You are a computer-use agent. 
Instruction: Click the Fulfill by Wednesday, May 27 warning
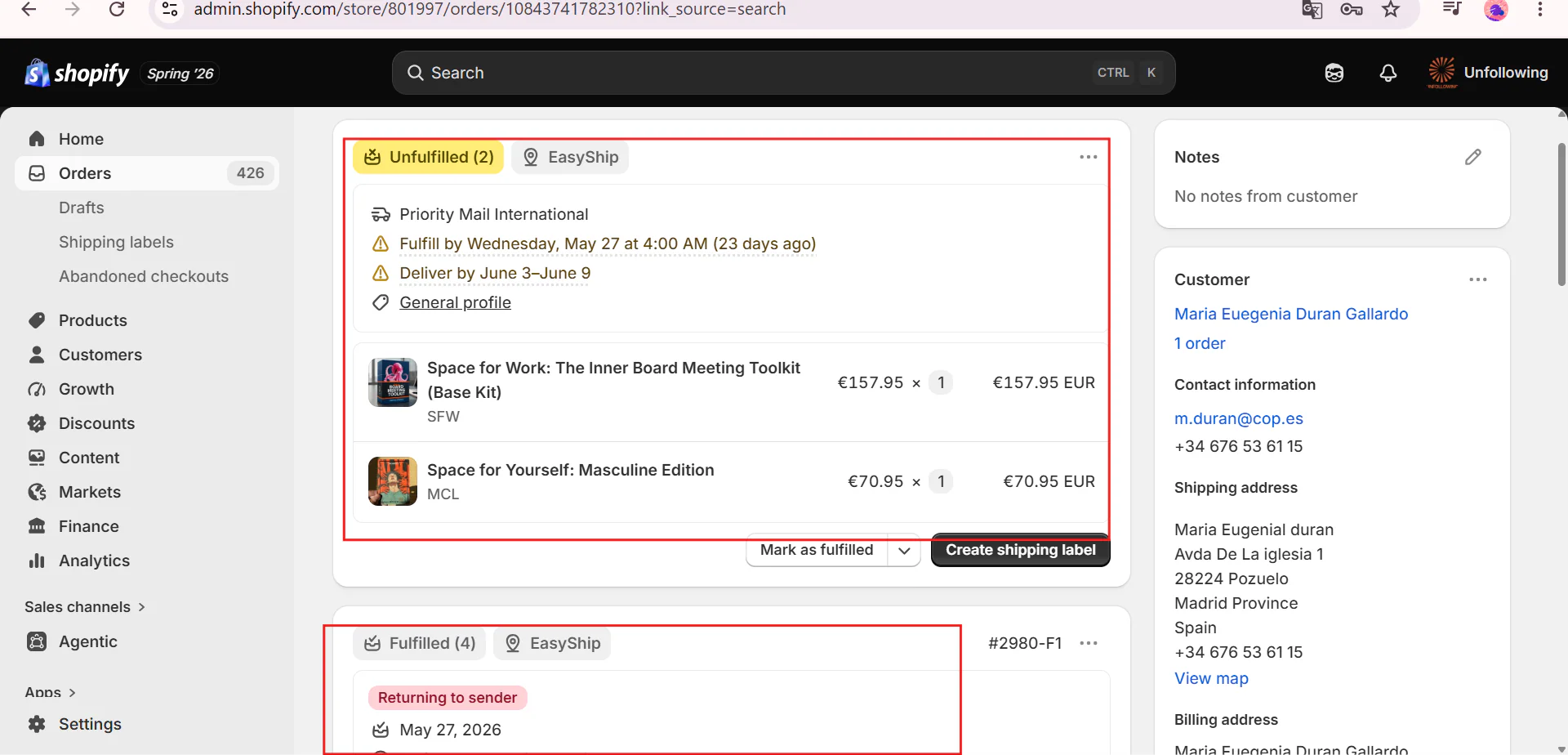pos(608,243)
